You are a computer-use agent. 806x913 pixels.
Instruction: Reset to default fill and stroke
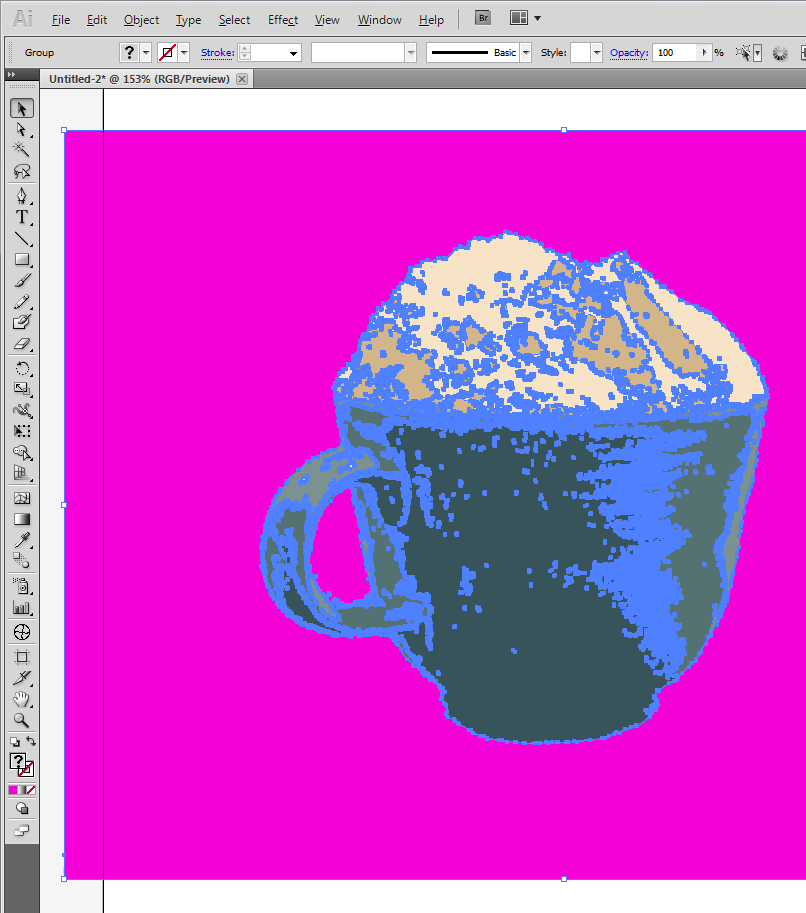(x=14, y=742)
